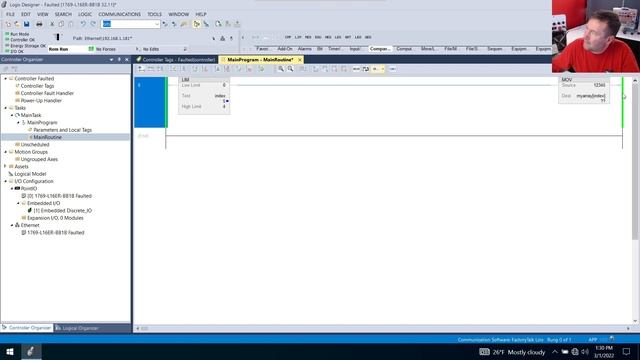This screenshot has width=640, height=360.
Task: Open the WINDOW menu
Action: 179,14
